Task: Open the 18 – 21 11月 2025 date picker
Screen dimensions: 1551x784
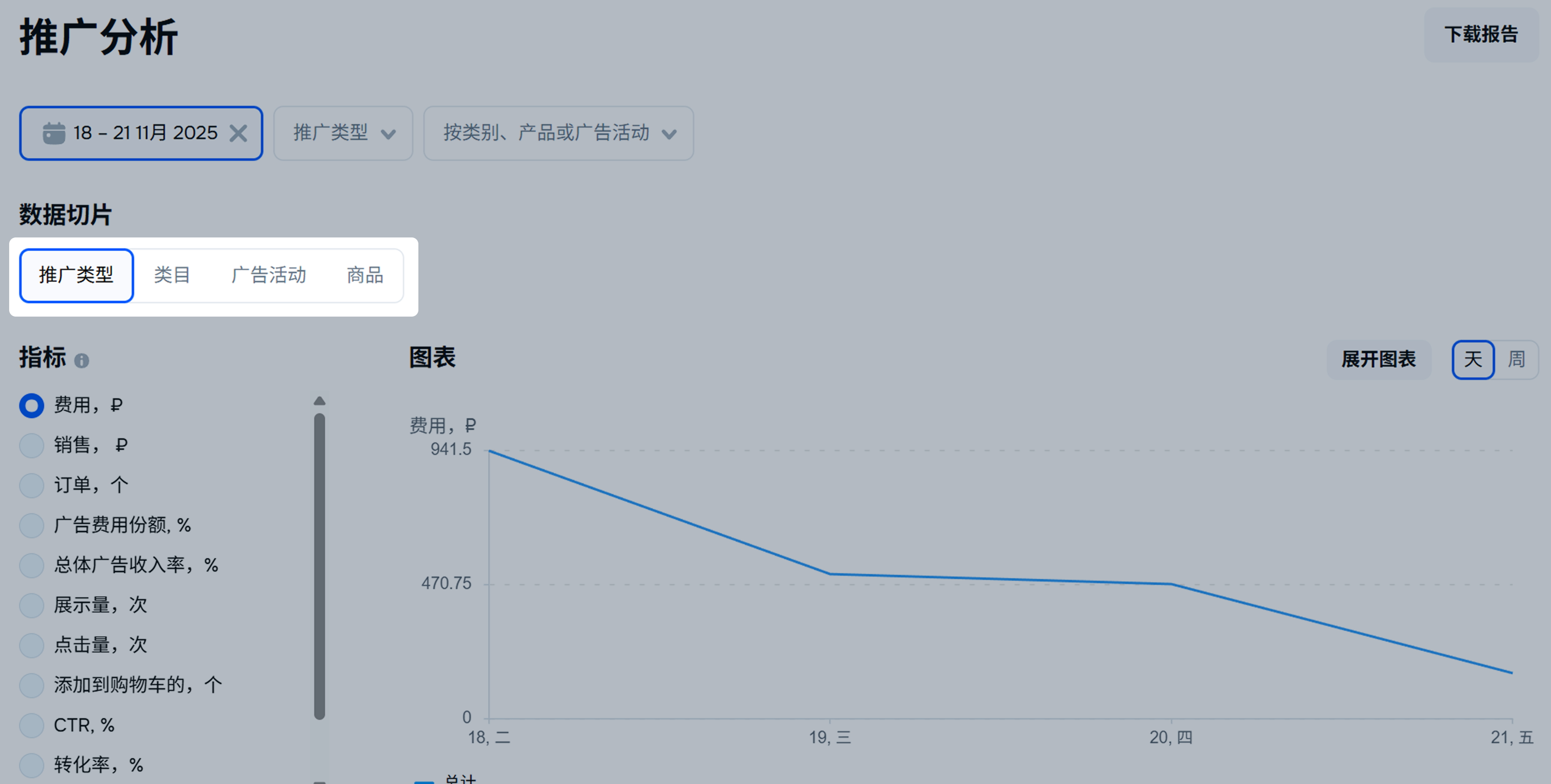Action: pyautogui.click(x=145, y=133)
